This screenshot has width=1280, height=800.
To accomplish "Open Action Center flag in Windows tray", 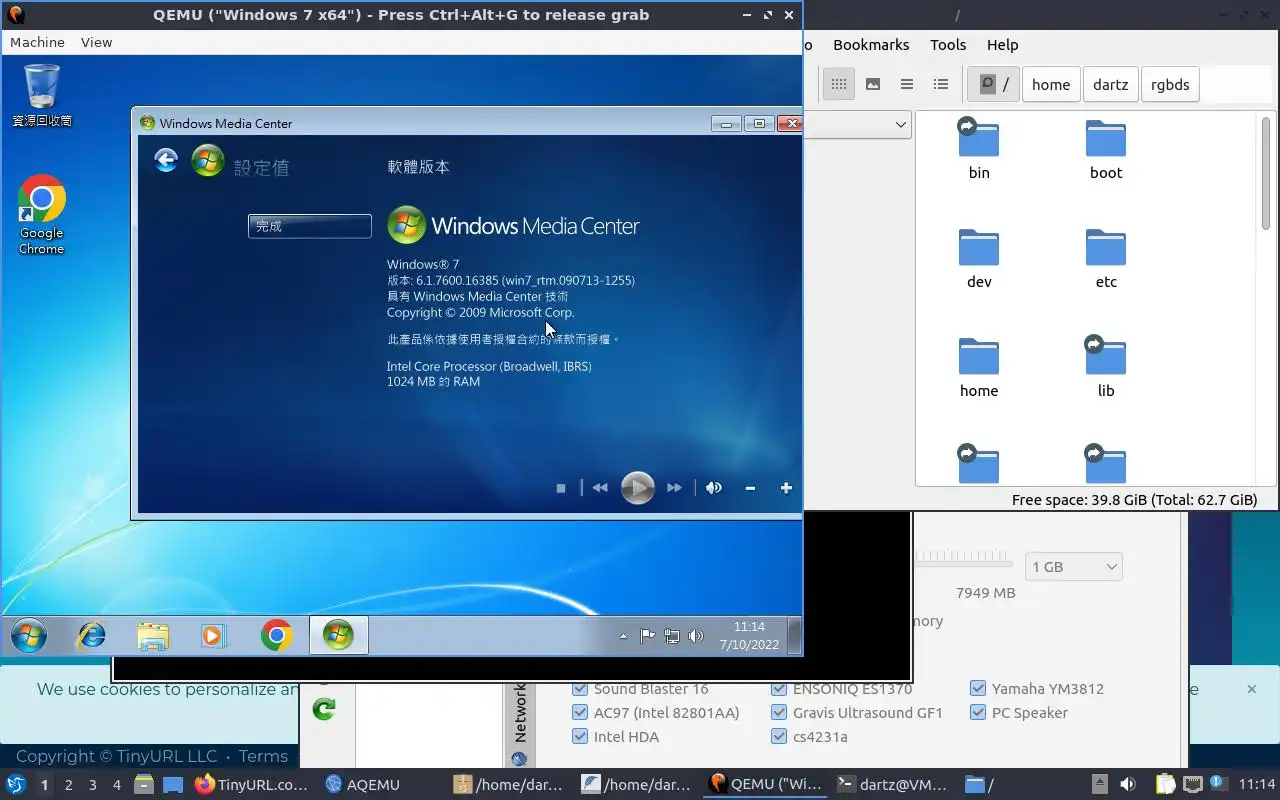I will 648,636.
